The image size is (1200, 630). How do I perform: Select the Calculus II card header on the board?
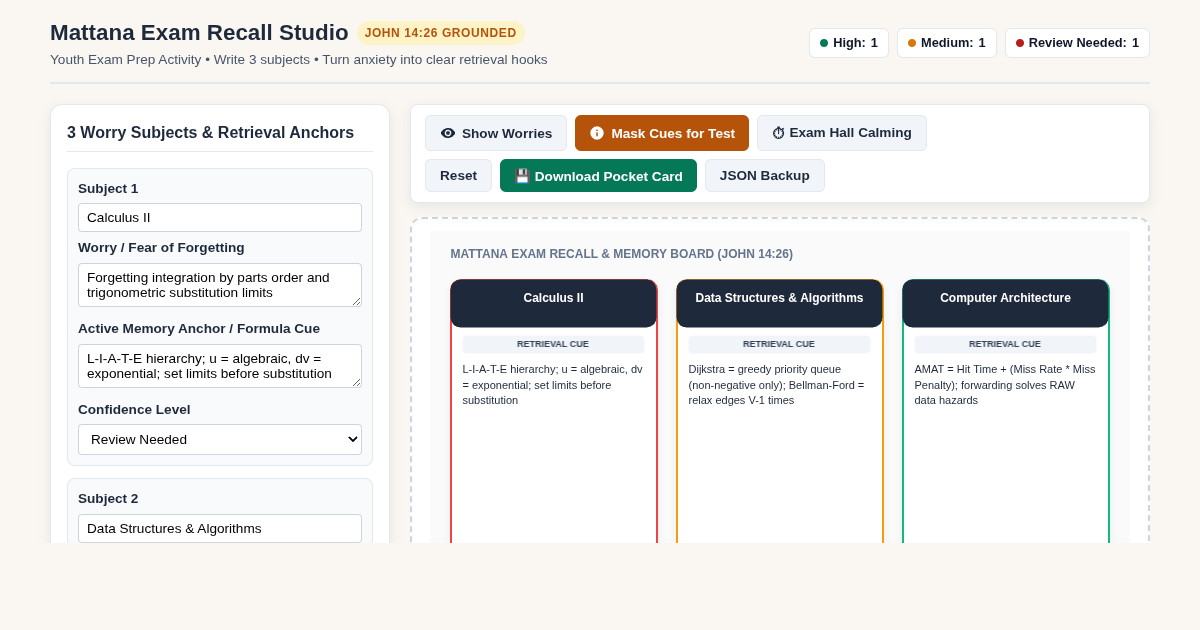tap(554, 303)
